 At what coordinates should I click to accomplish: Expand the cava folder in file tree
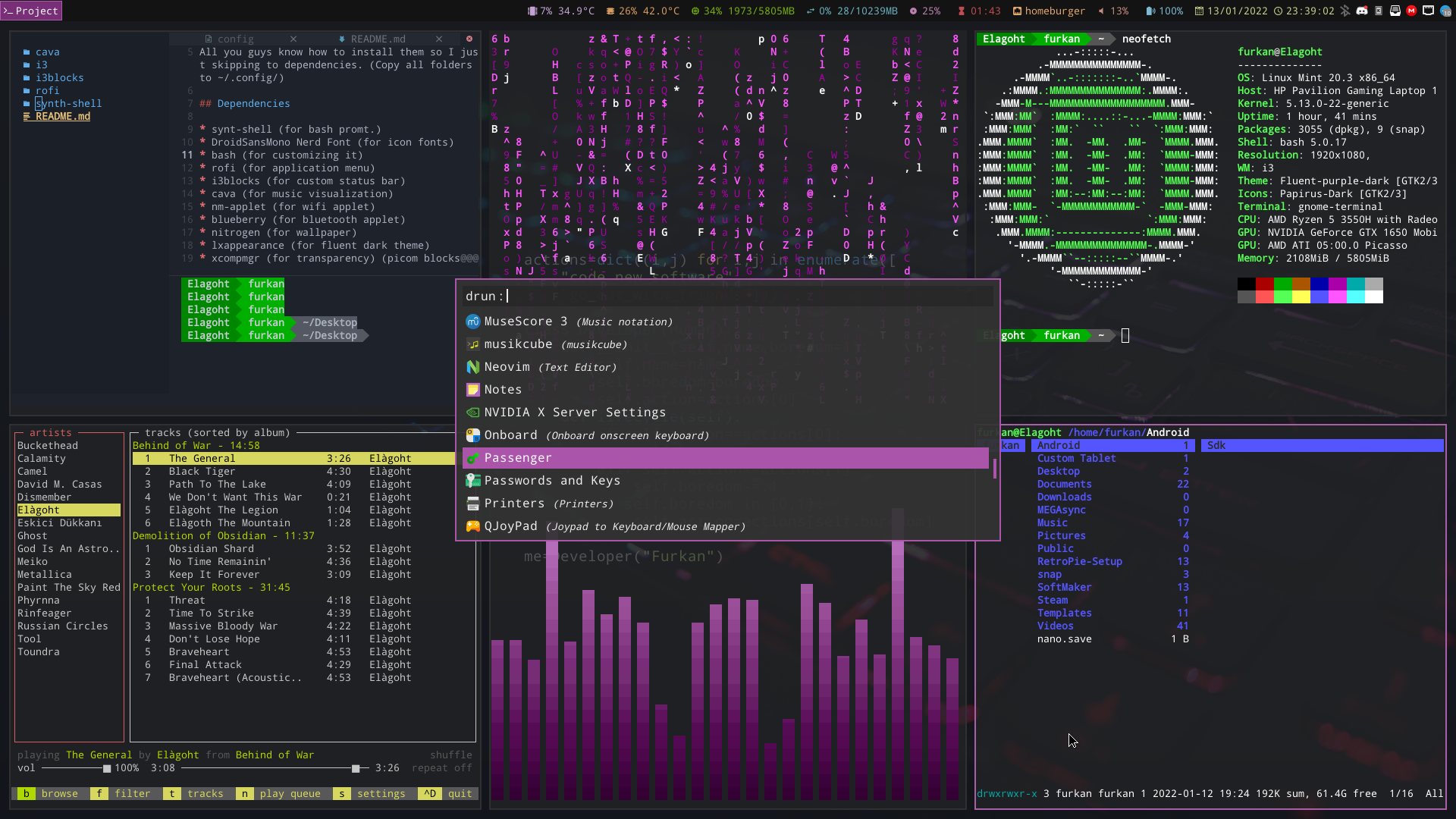[x=47, y=52]
